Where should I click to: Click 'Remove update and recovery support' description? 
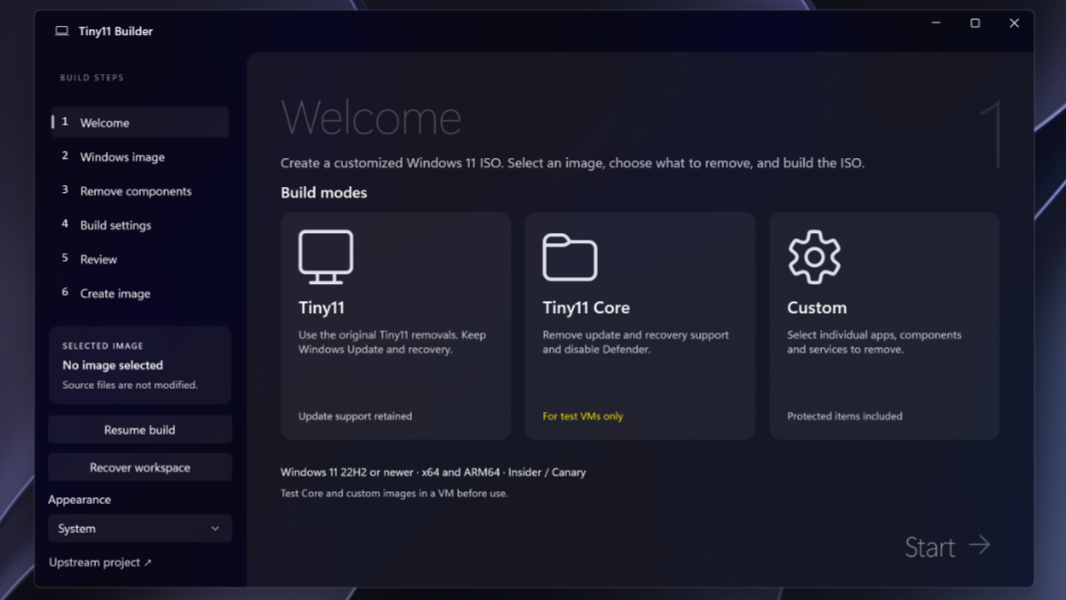[x=636, y=342]
